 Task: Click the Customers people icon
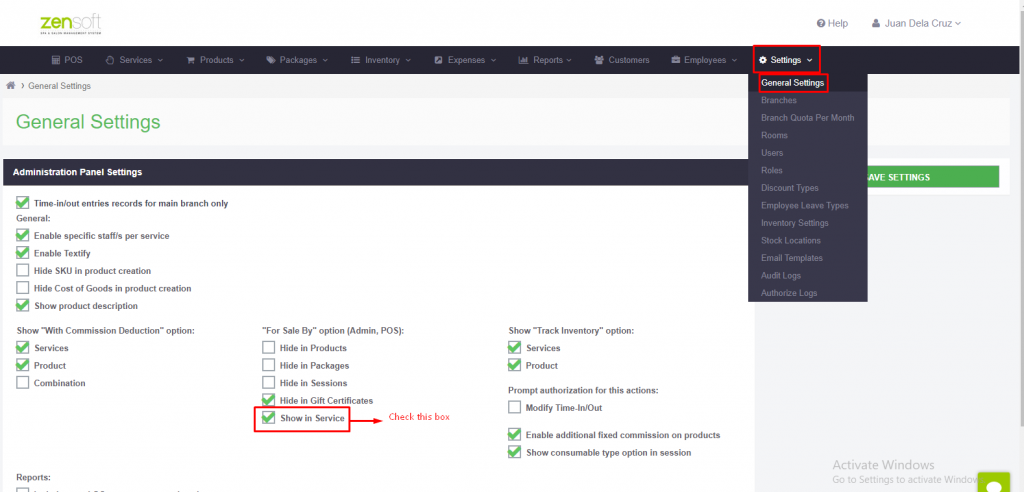pyautogui.click(x=599, y=60)
